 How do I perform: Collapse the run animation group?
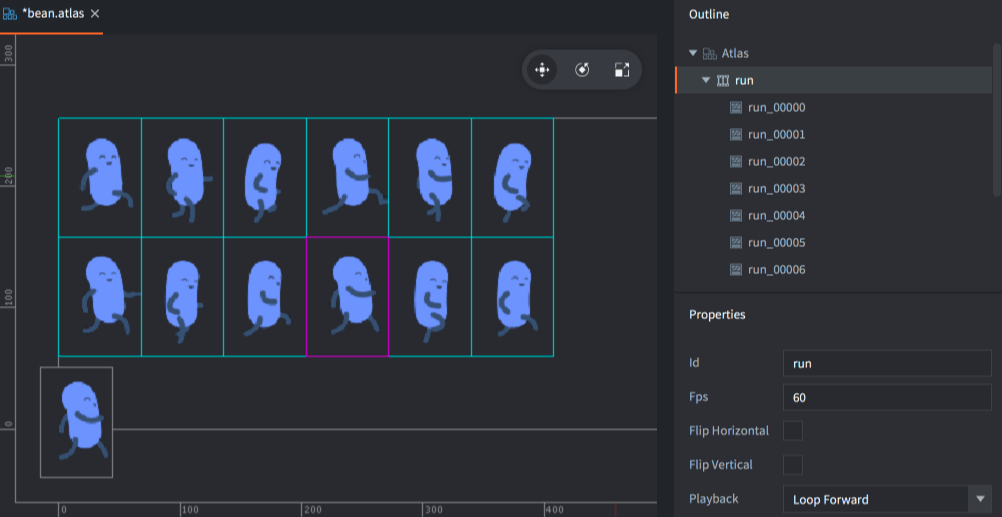pyautogui.click(x=706, y=80)
